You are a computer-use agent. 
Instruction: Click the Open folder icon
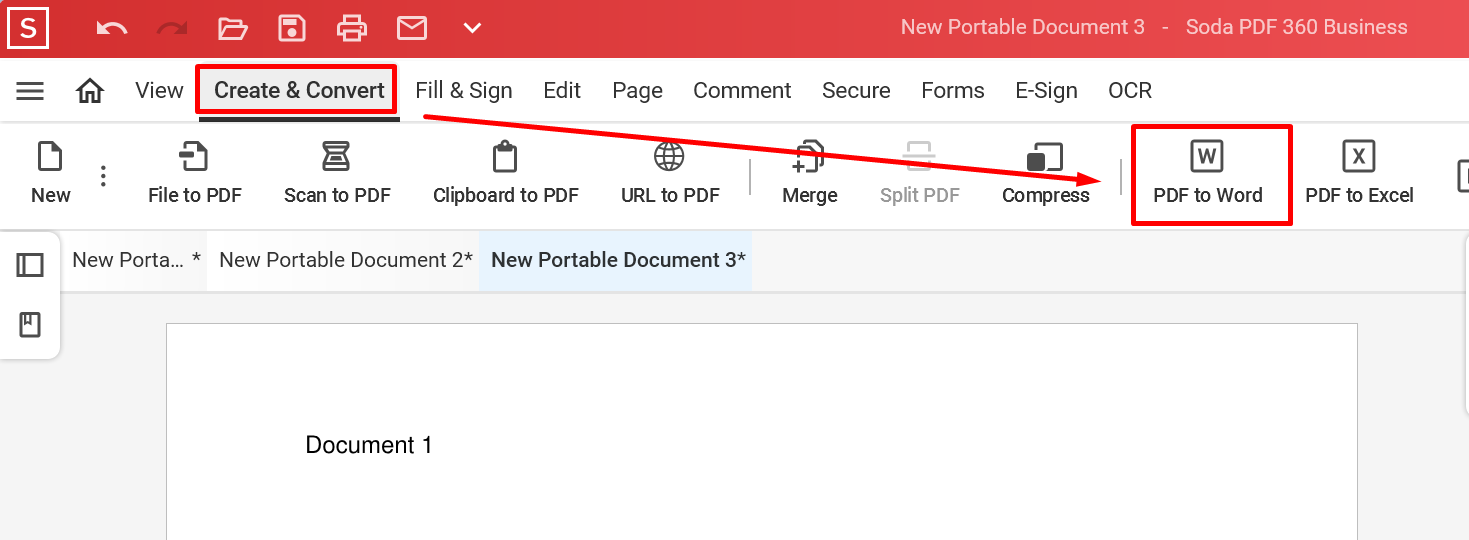pos(232,28)
